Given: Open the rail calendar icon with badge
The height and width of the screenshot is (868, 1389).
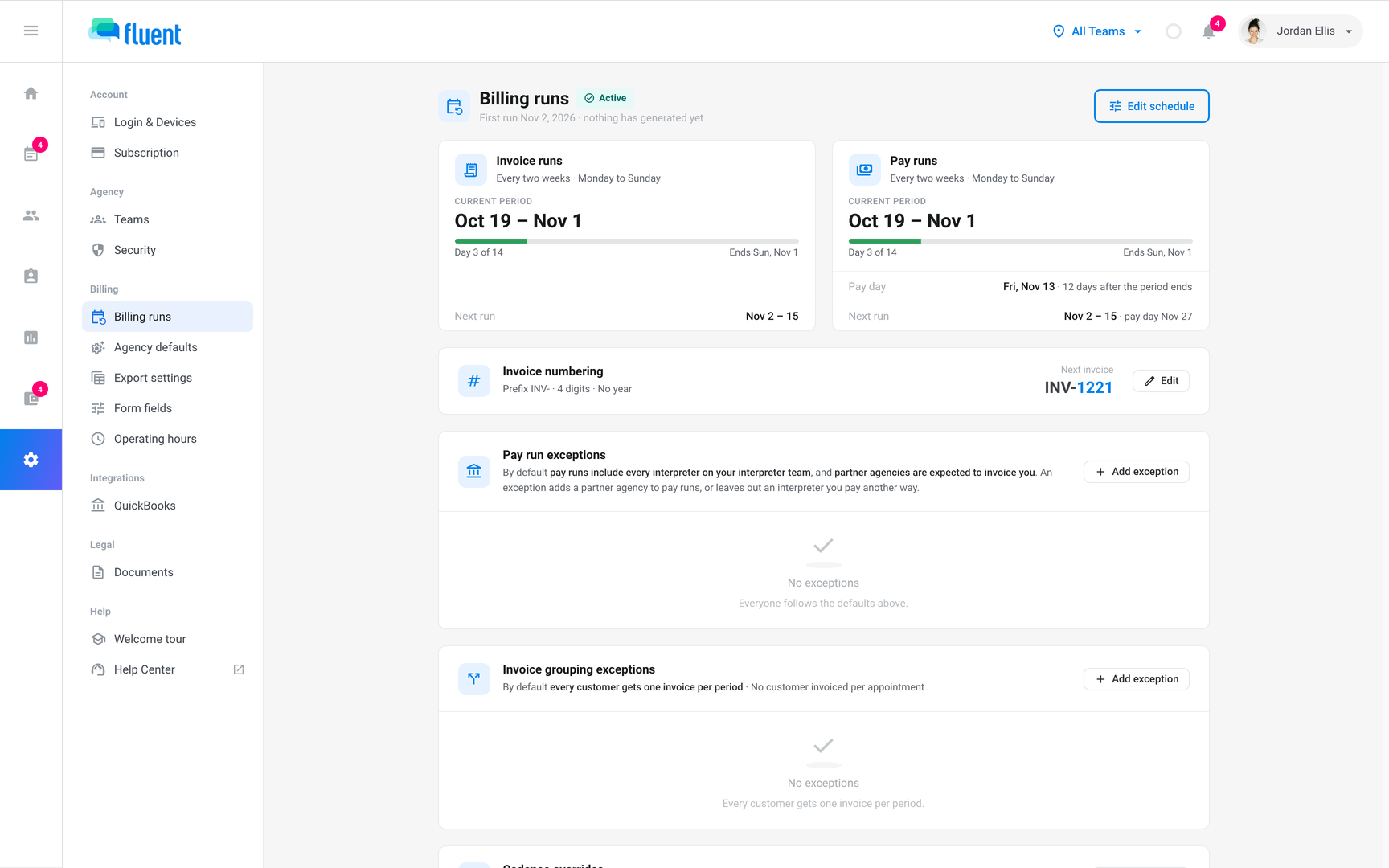Looking at the screenshot, I should pos(31,154).
